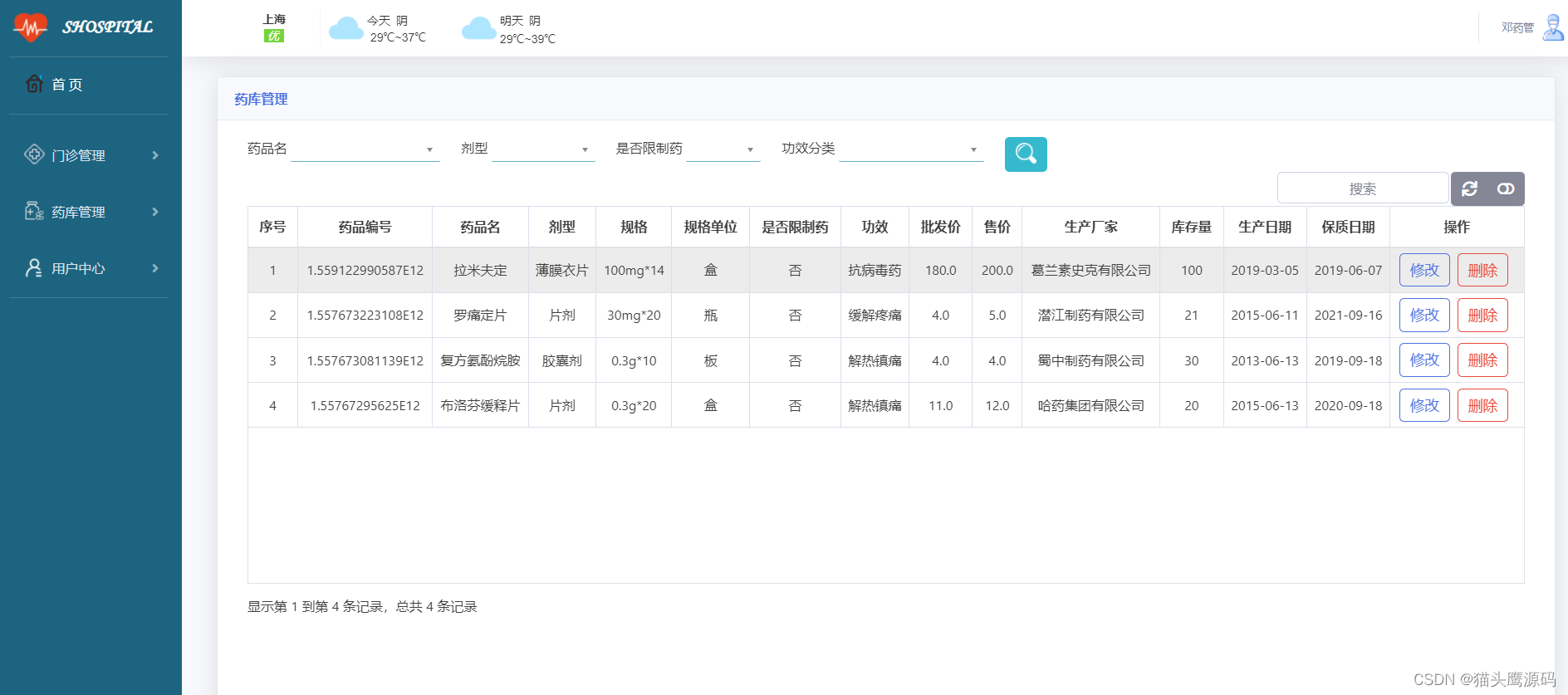Click today's weather cloud icon

point(346,29)
